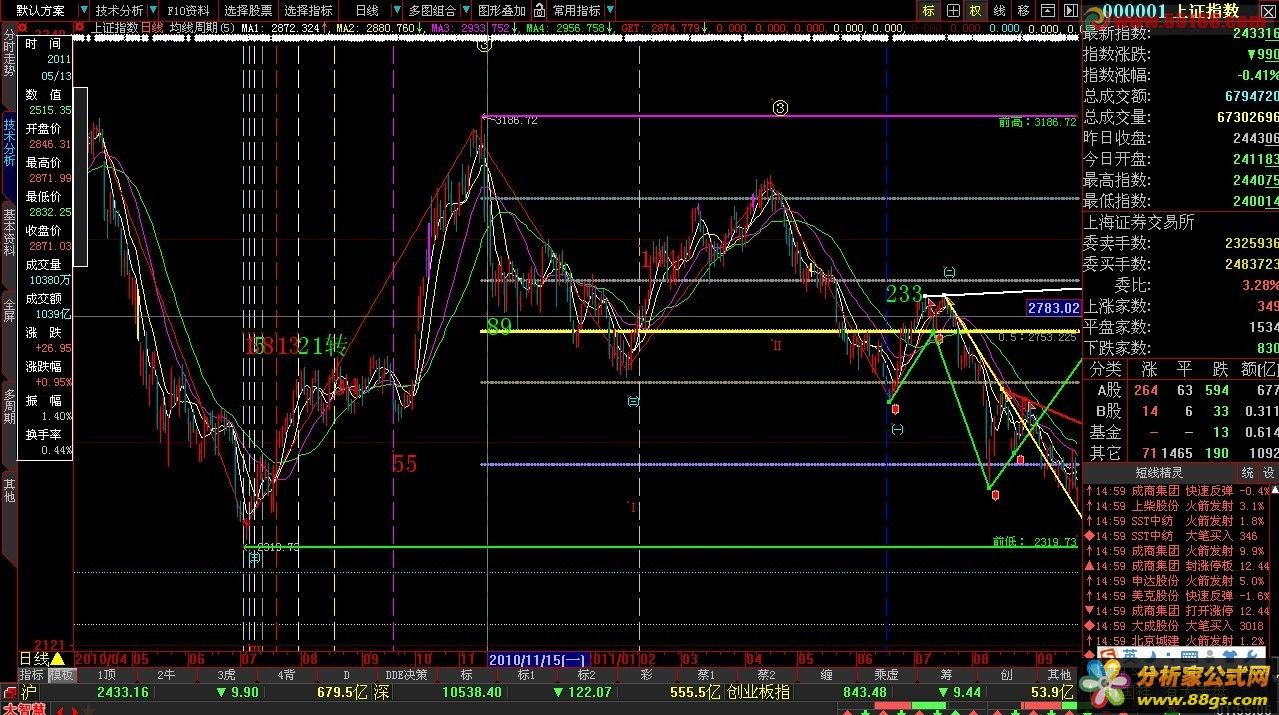1279x715 pixels.
Task: Select the 标1 indicator tab
Action: click(526, 675)
